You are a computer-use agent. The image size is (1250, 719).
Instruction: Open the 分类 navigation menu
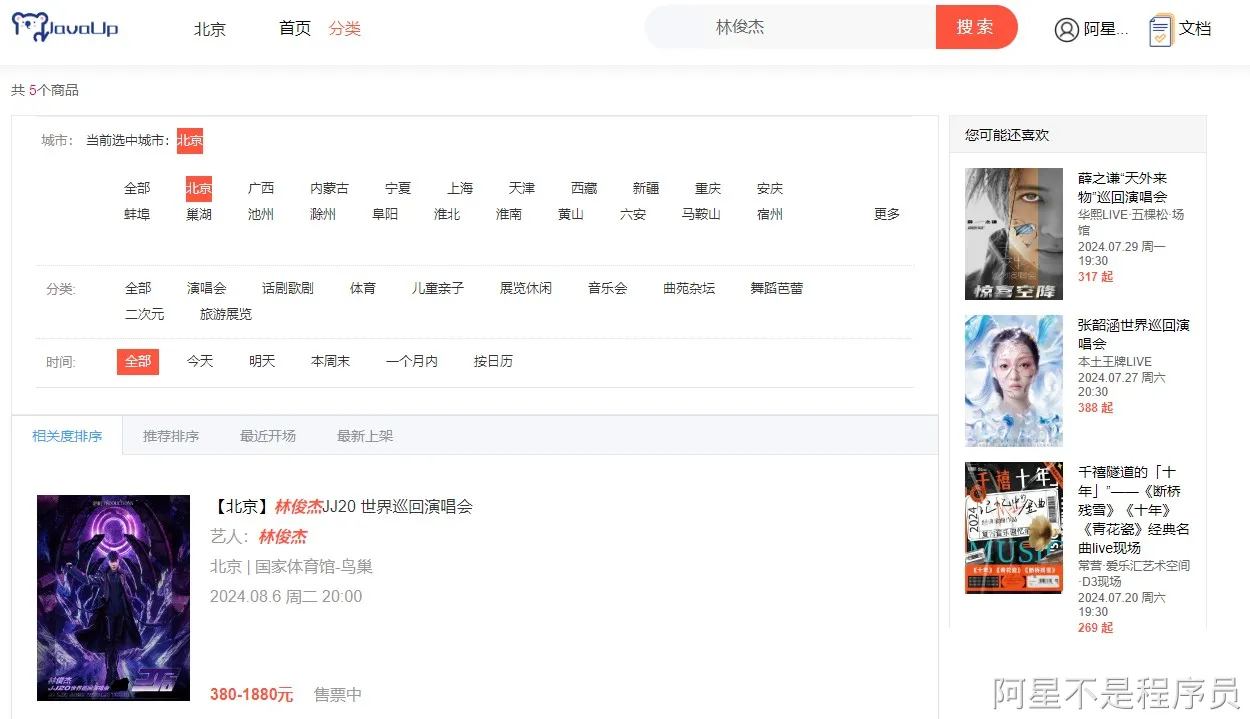point(344,28)
